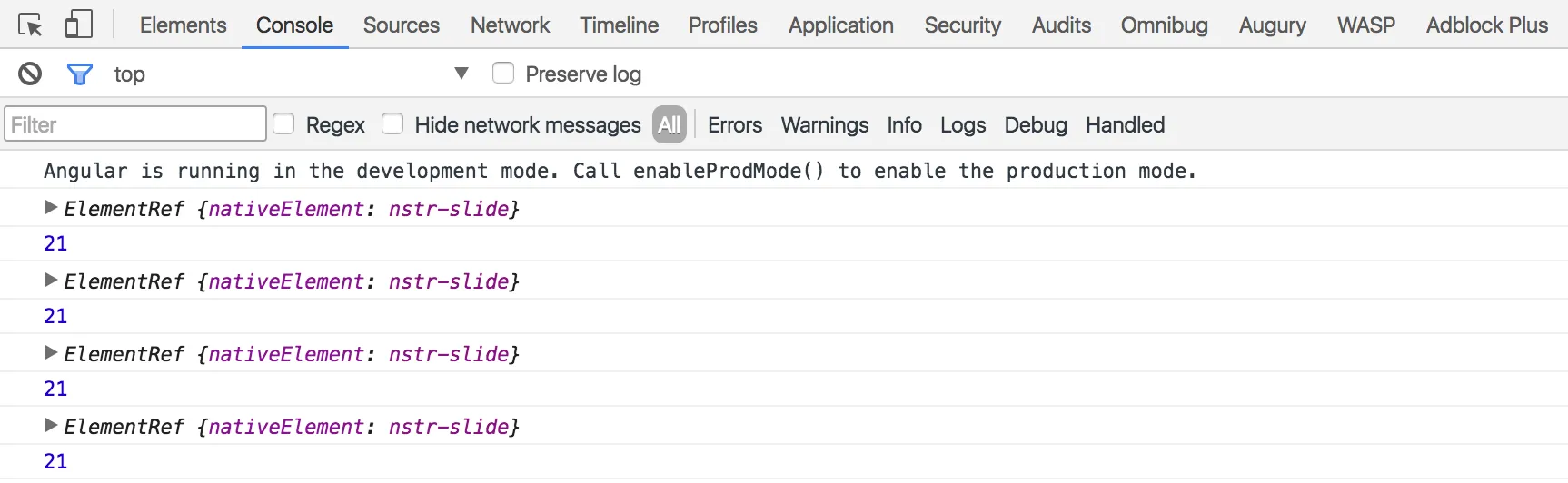Open the Augury extension tab

[1272, 25]
